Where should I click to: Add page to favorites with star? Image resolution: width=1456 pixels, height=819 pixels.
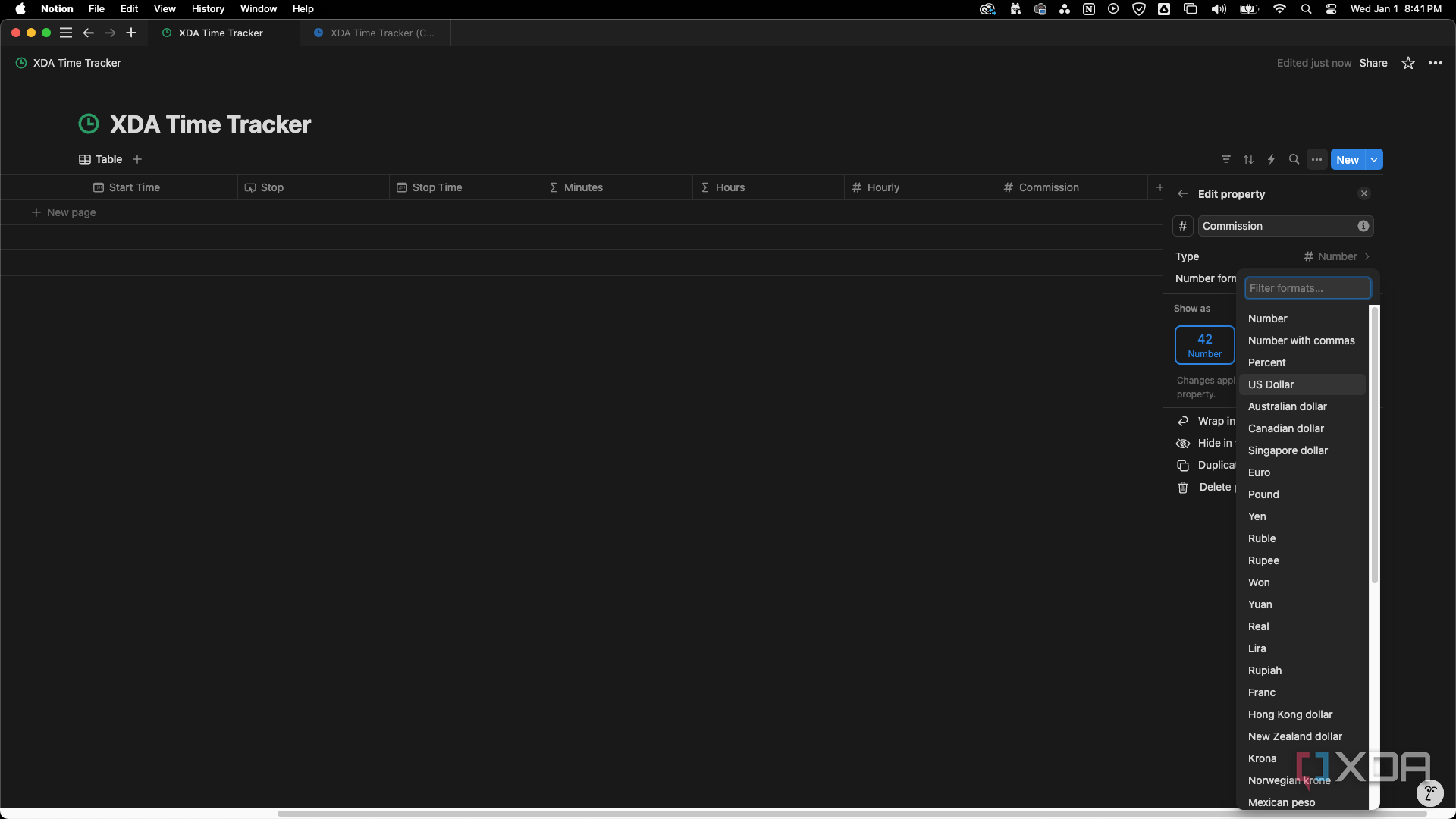pyautogui.click(x=1408, y=63)
